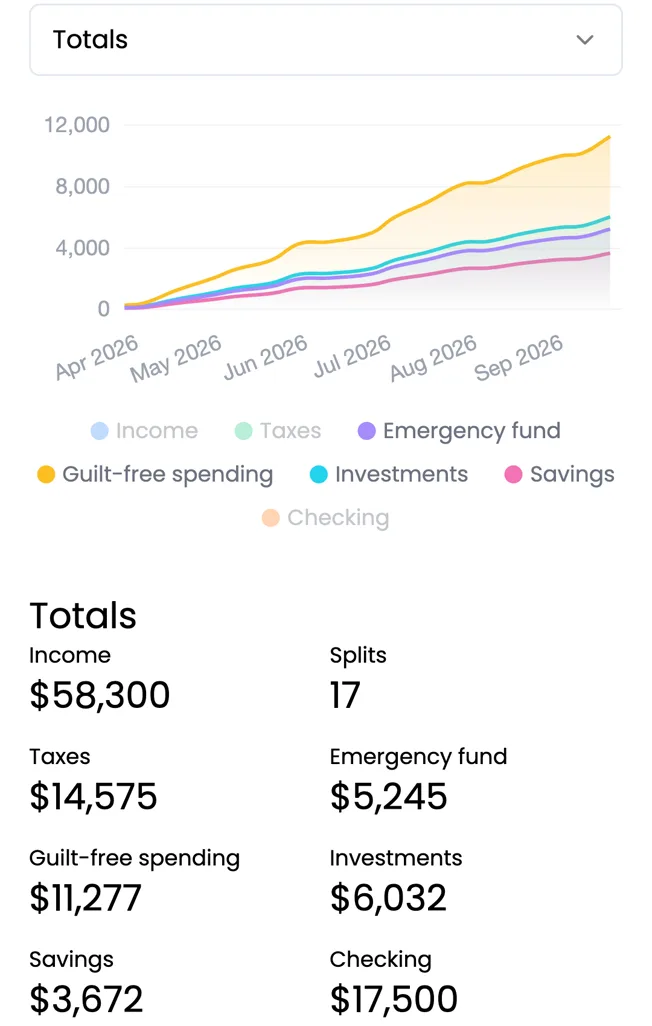Hide the Investments legend series
The height and width of the screenshot is (1026, 652).
point(389,474)
